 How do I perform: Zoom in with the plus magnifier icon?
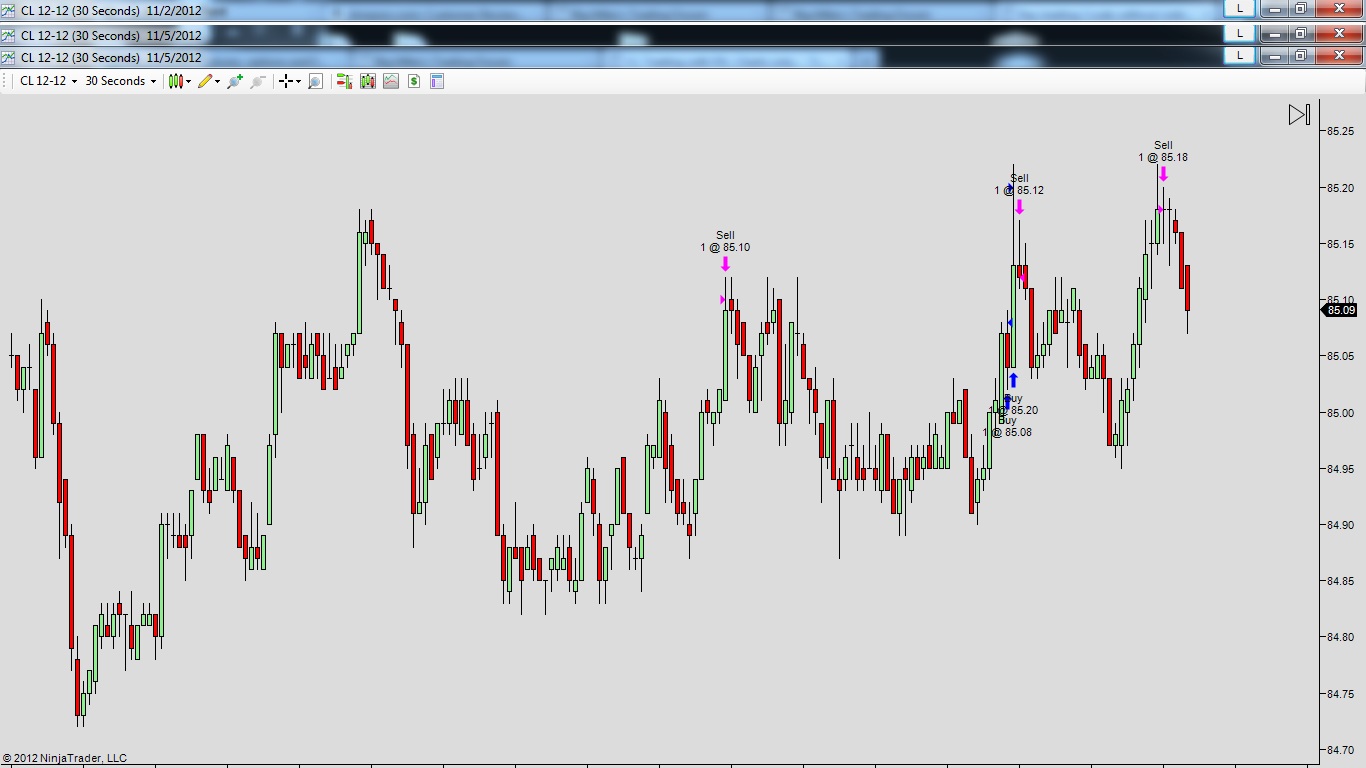click(235, 81)
